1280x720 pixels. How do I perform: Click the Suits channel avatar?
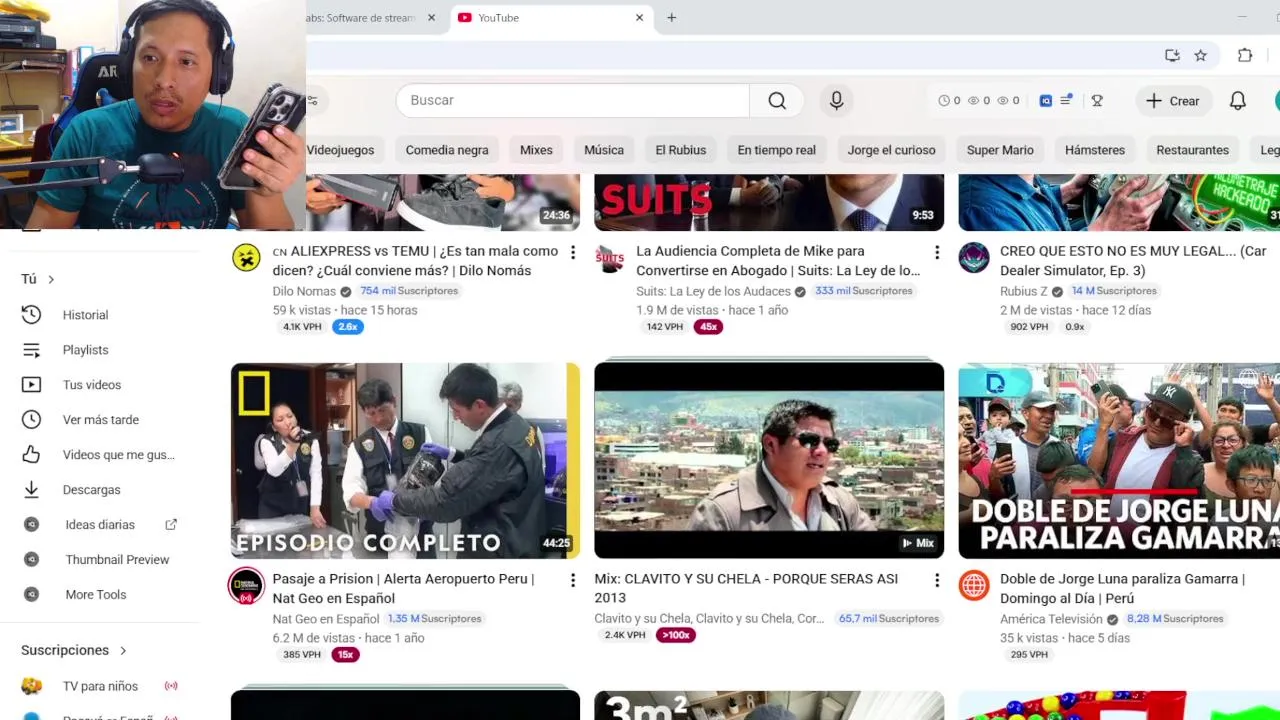610,257
